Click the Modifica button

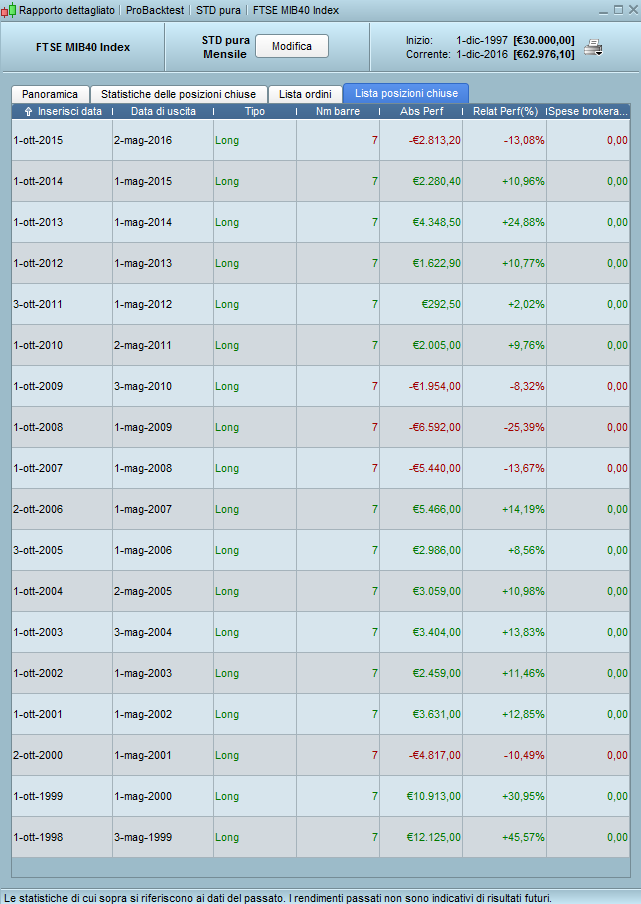point(292,46)
